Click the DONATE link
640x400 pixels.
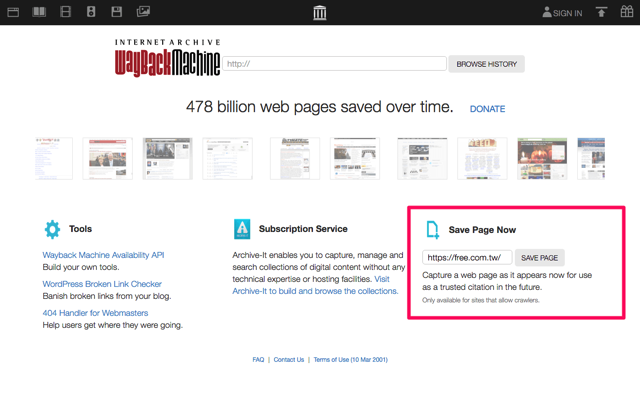coord(487,109)
